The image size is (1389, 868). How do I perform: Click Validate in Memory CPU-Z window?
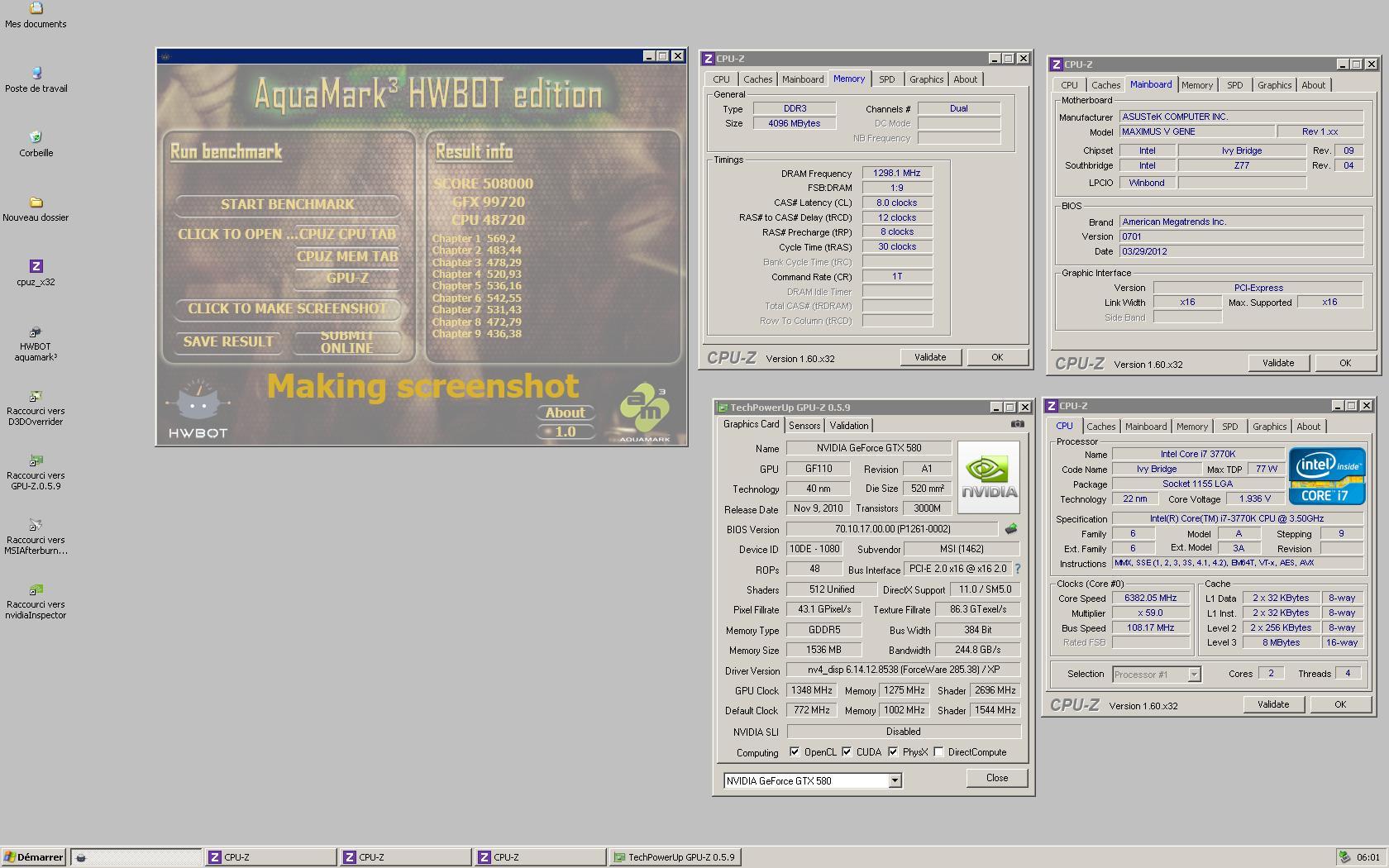(x=930, y=357)
